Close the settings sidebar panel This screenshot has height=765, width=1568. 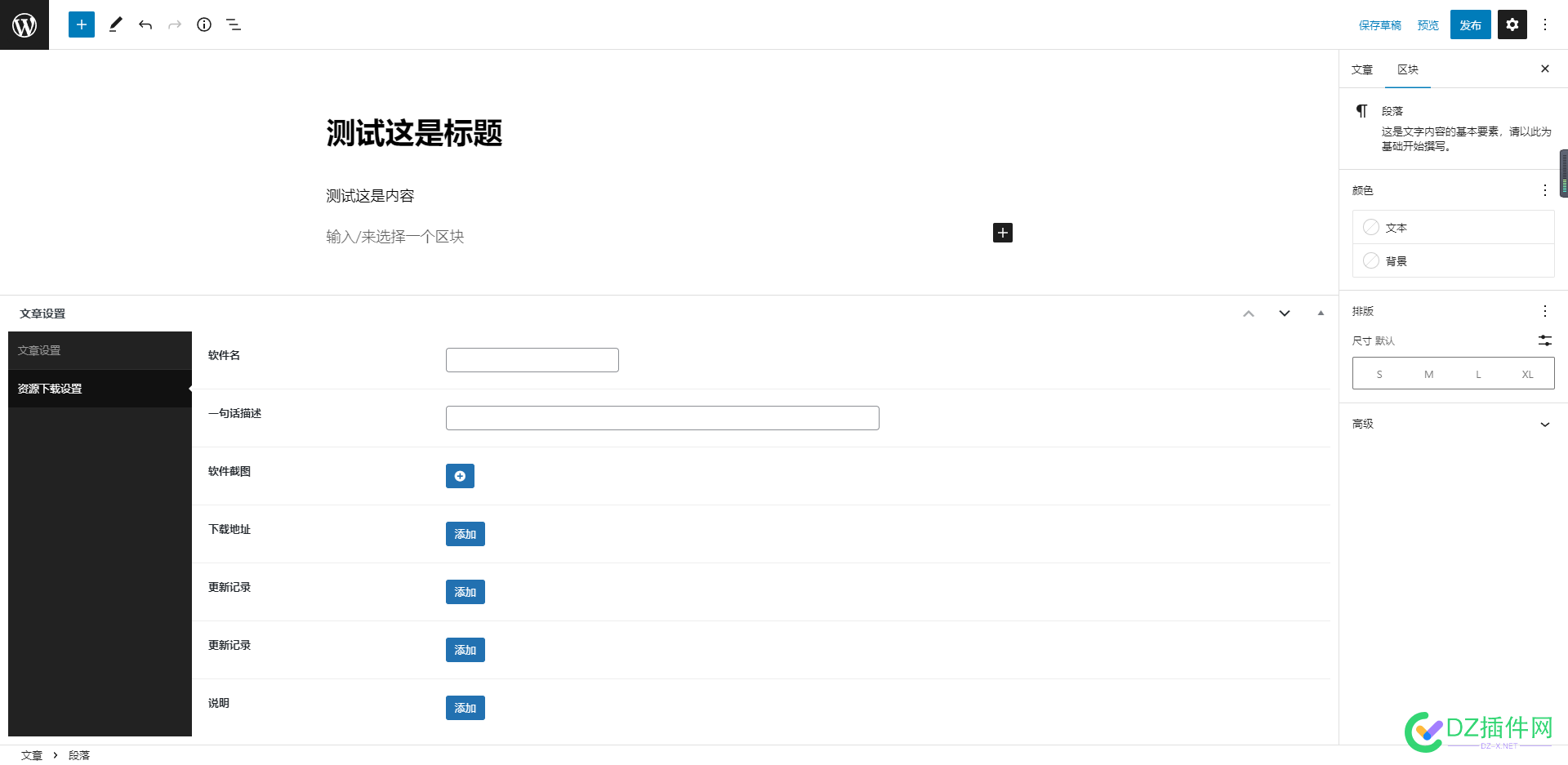tap(1545, 69)
